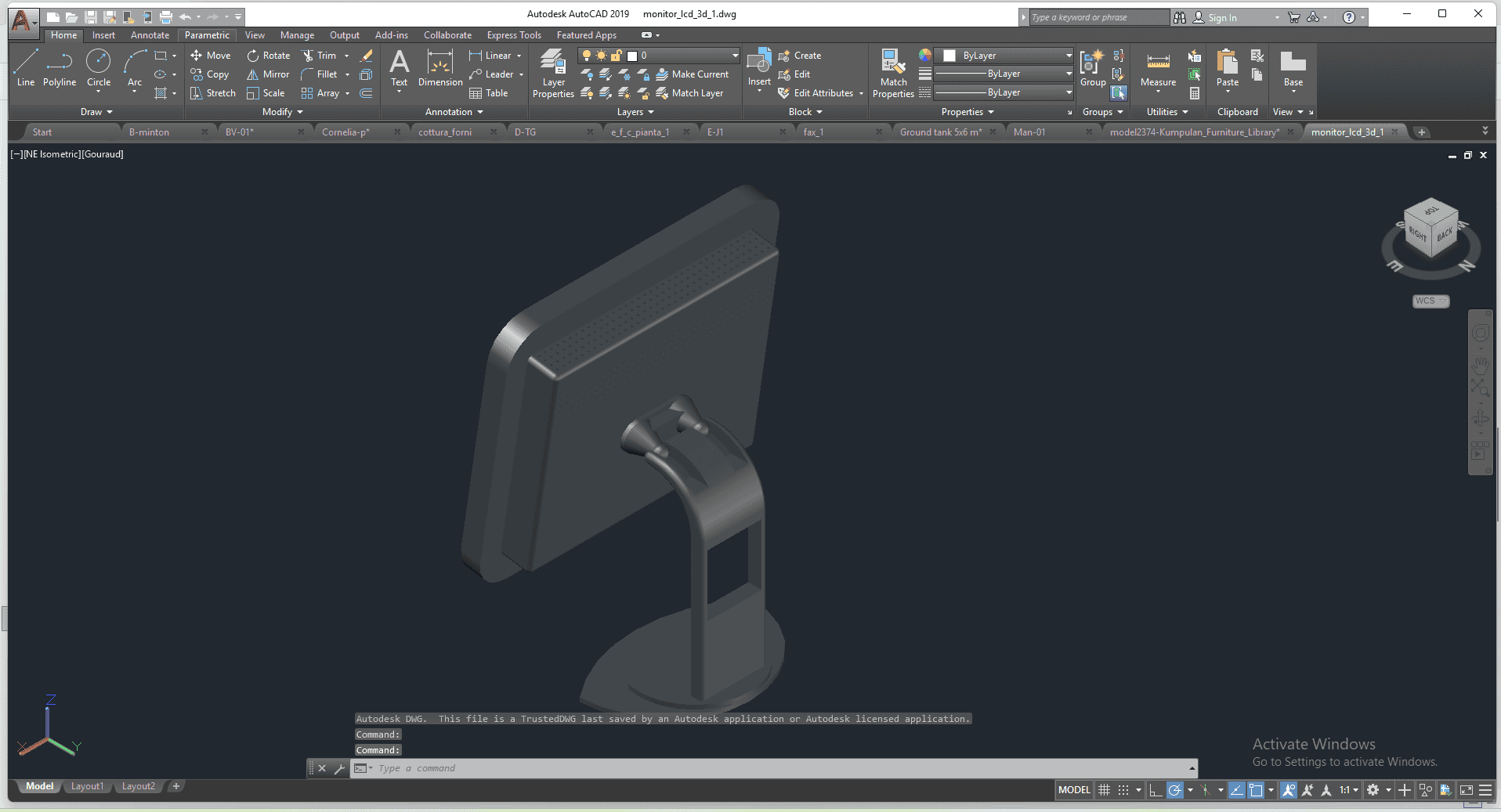Pick the Circle tool in the Draw panel
This screenshot has width=1501, height=812.
99,68
